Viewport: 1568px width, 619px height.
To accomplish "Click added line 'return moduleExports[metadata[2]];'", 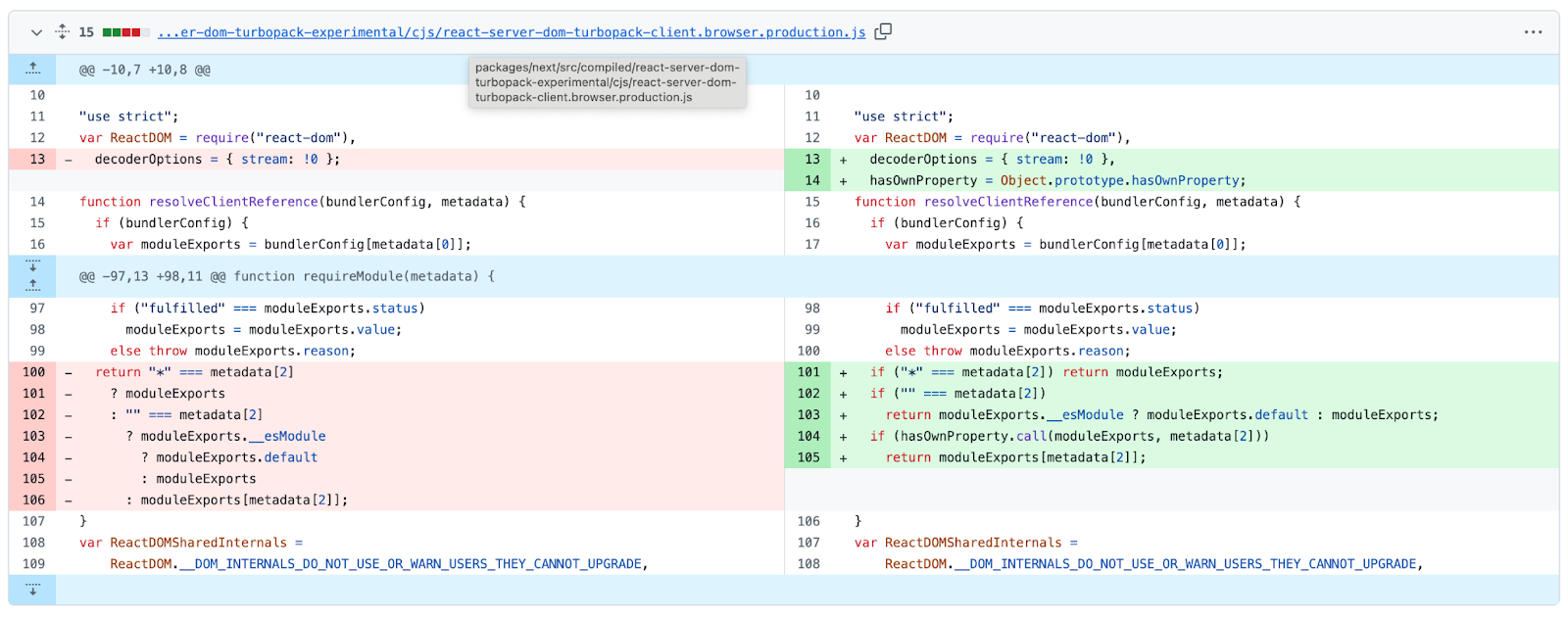I will [x=1015, y=457].
